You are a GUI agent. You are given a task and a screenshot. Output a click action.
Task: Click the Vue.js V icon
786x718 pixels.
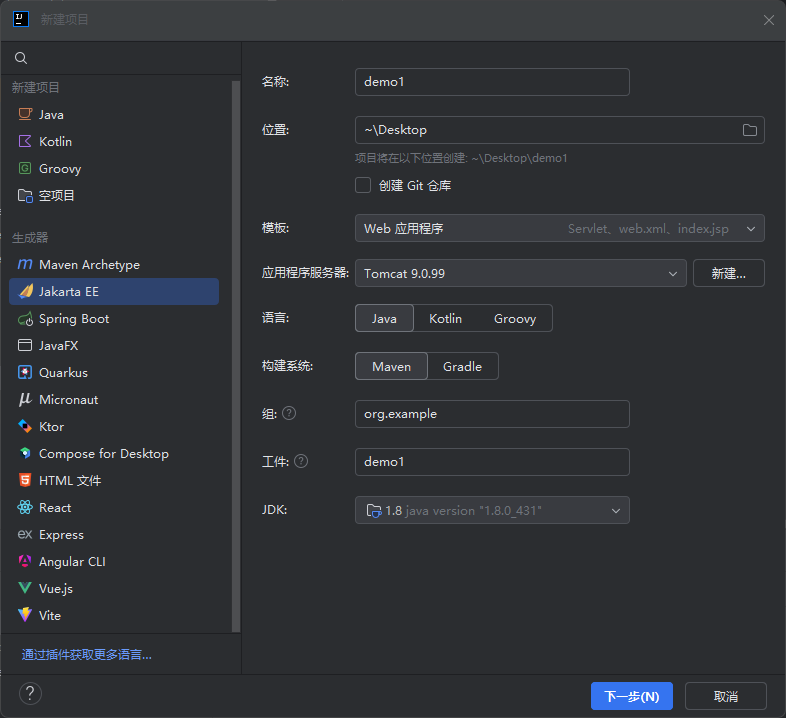click(x=25, y=588)
